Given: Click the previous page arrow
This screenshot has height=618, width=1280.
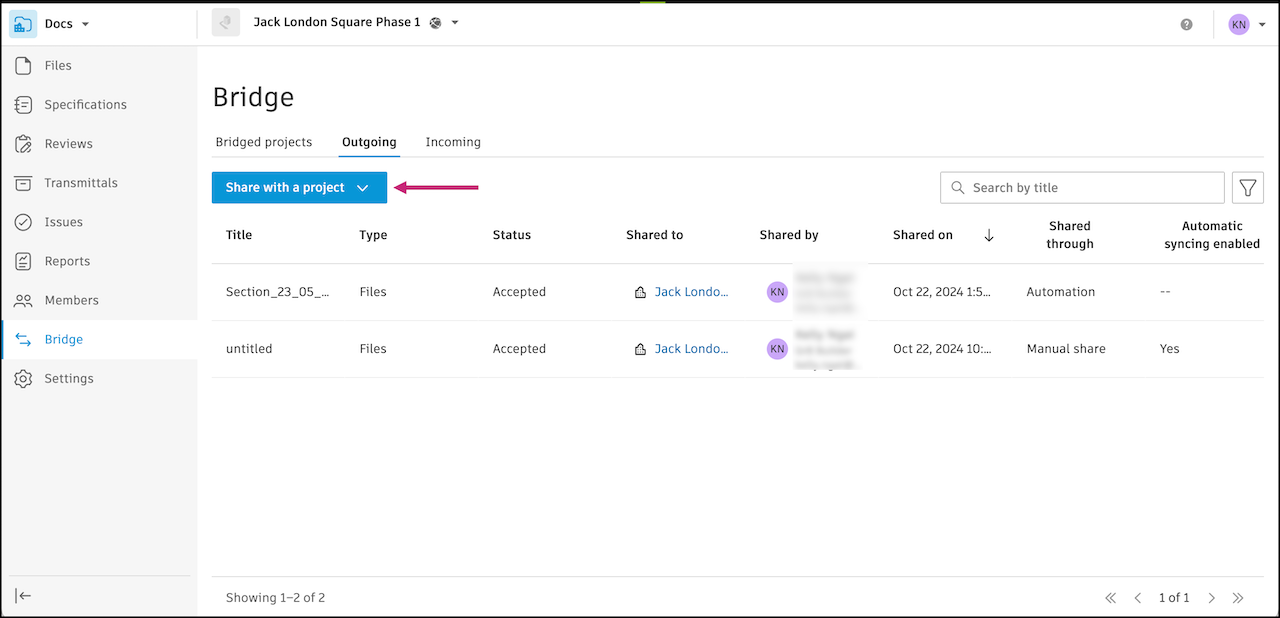Looking at the screenshot, I should (x=1137, y=598).
